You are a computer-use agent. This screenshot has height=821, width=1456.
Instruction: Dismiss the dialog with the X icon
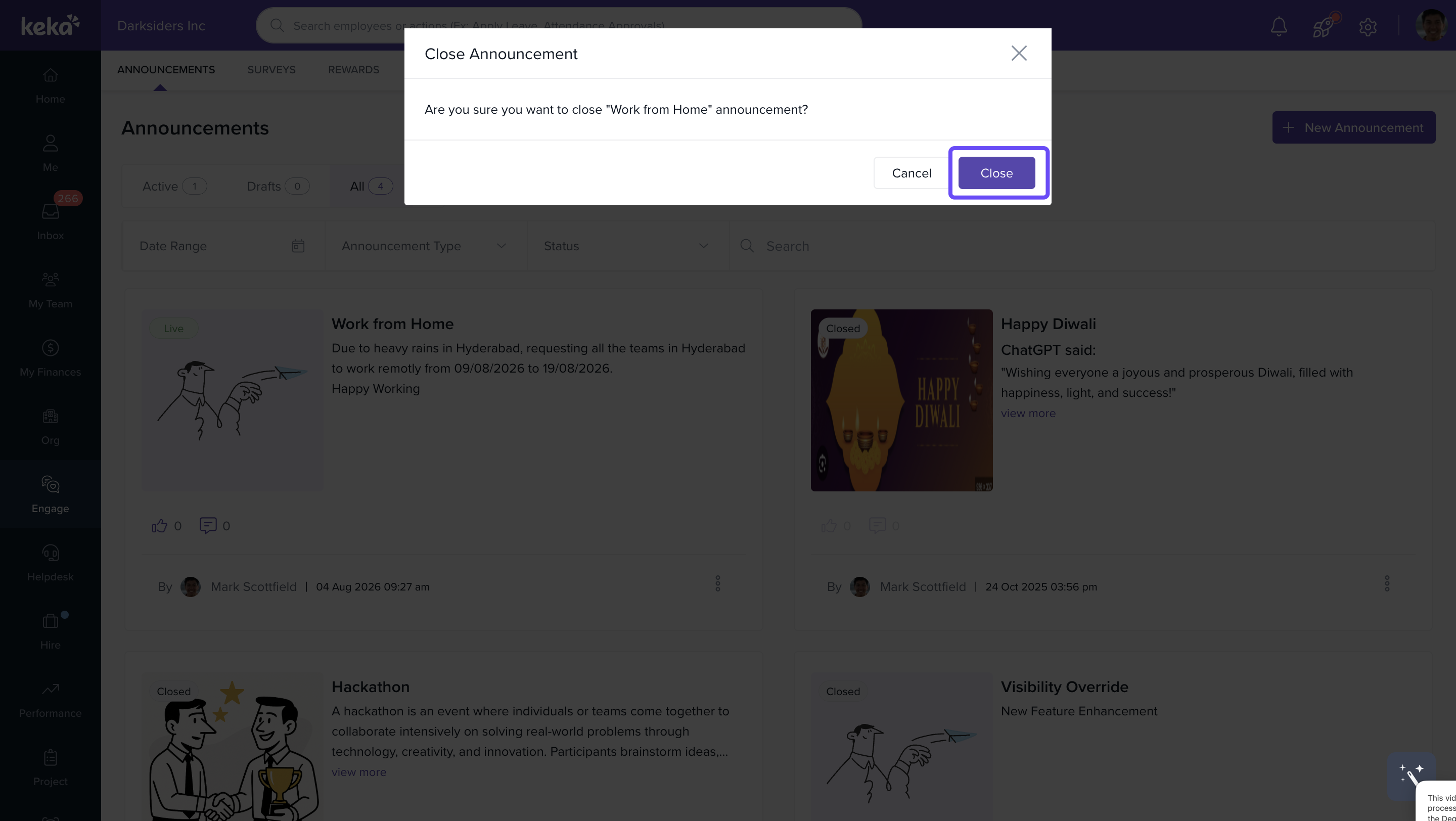pos(1019,53)
